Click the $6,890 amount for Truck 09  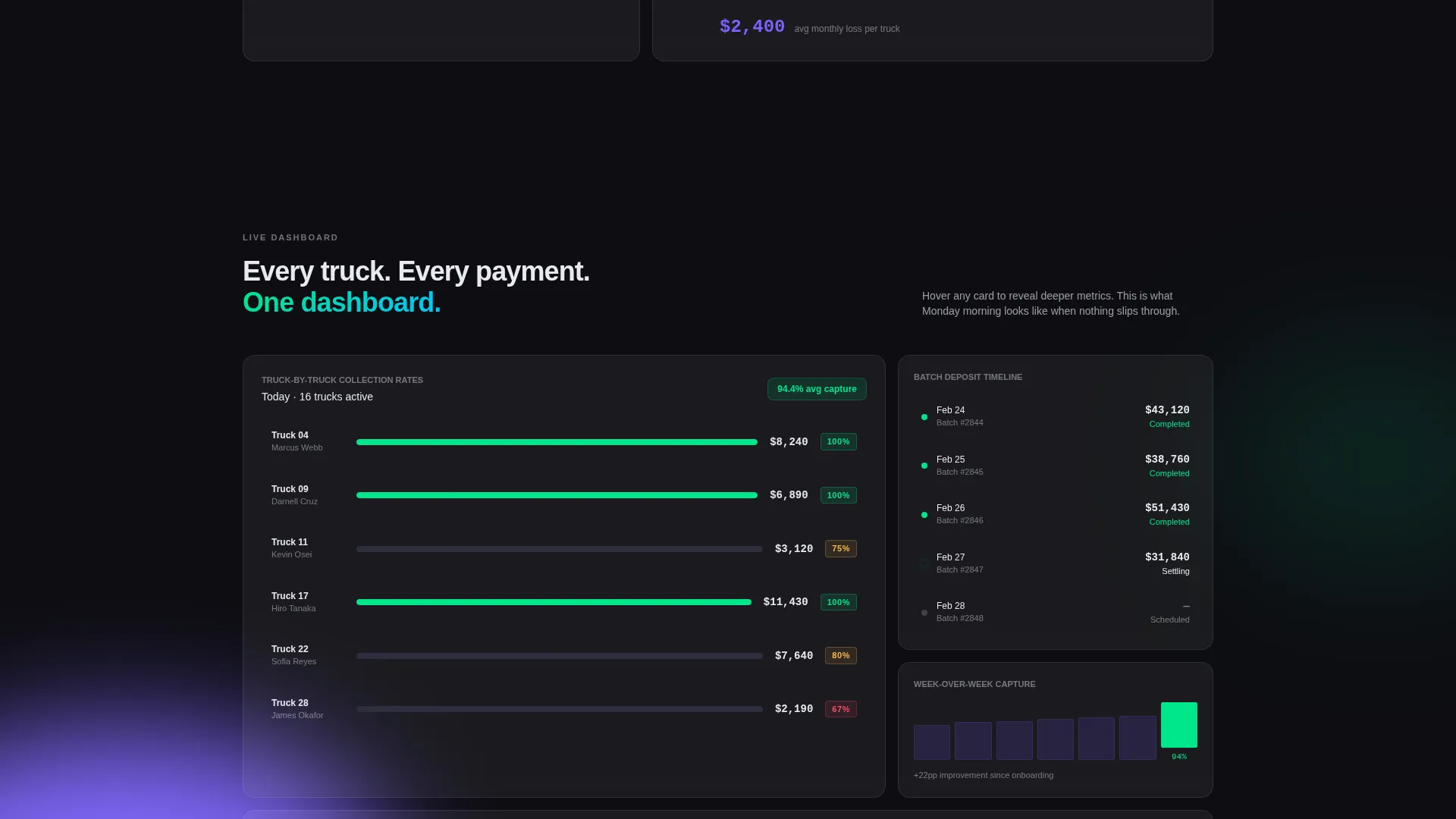coord(789,495)
